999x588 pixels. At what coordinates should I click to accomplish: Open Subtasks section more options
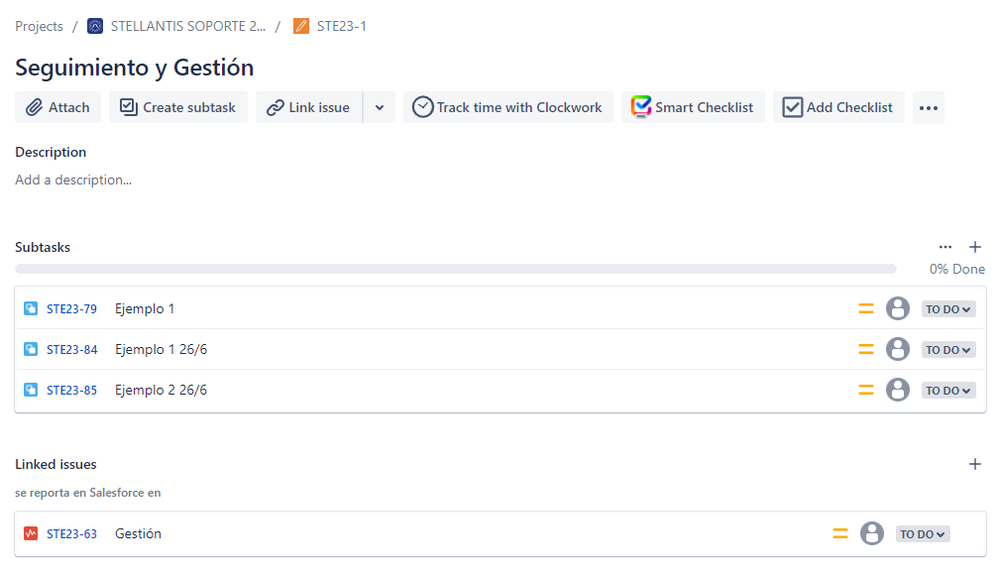pos(945,247)
